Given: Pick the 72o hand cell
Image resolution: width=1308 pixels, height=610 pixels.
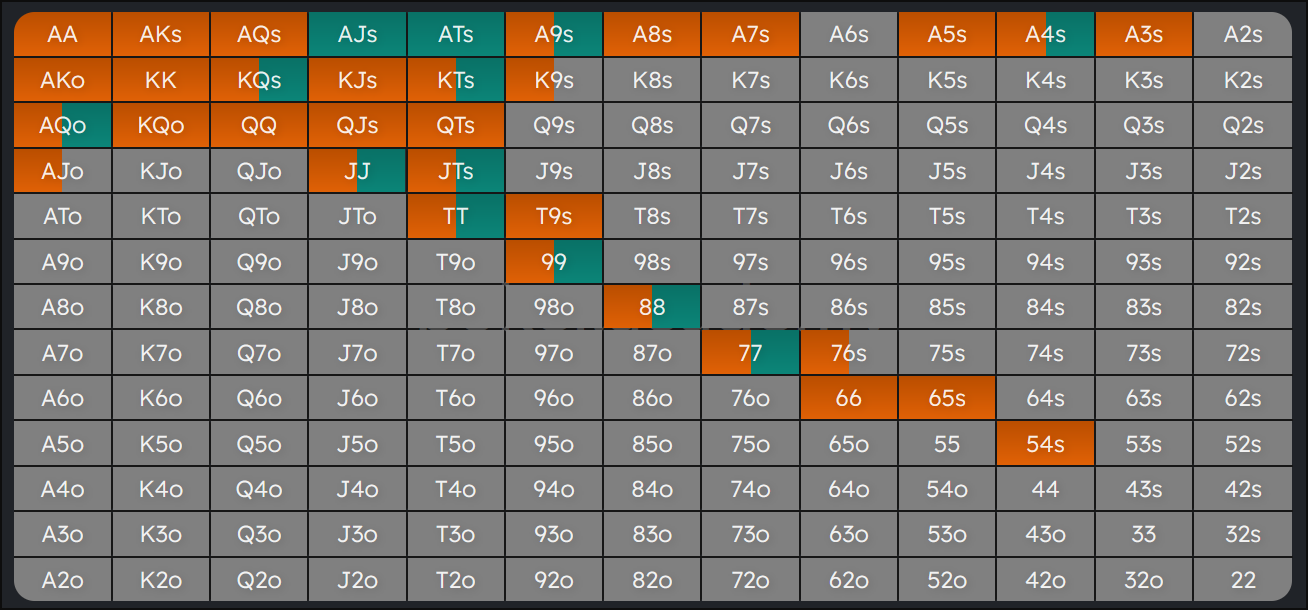Looking at the screenshot, I should [x=750, y=580].
